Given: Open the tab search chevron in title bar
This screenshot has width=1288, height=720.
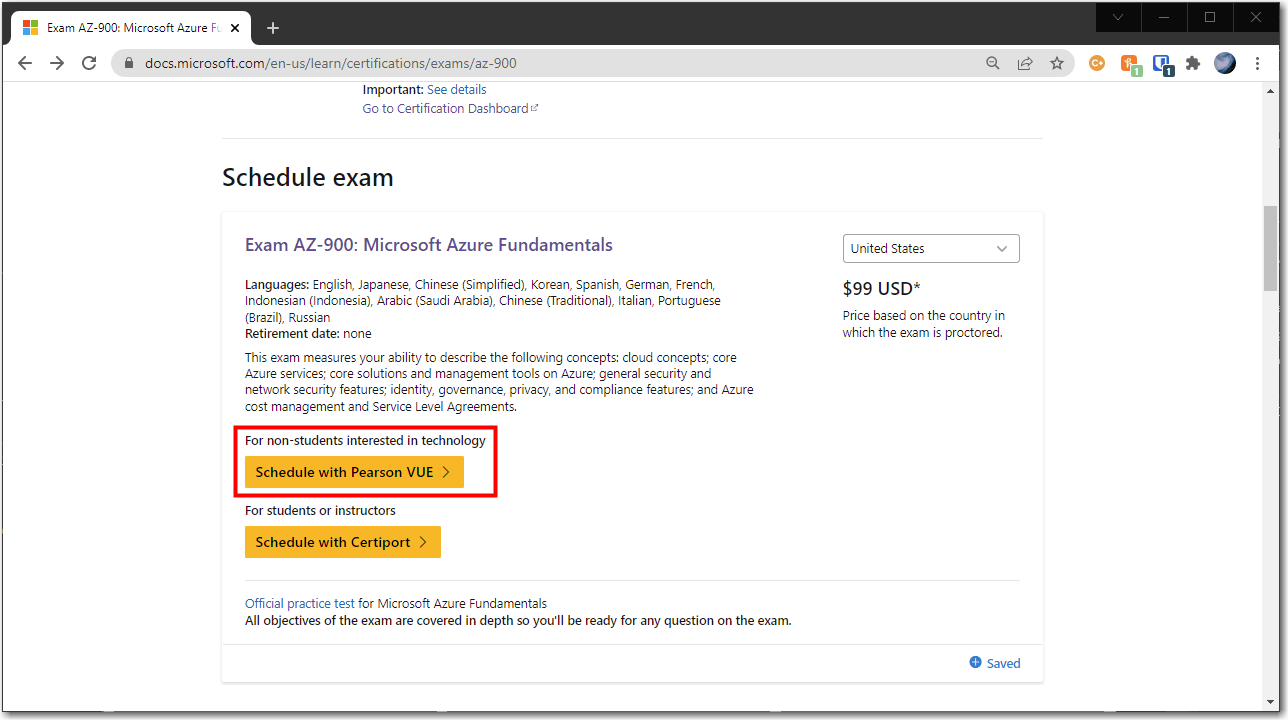Looking at the screenshot, I should point(1118,17).
